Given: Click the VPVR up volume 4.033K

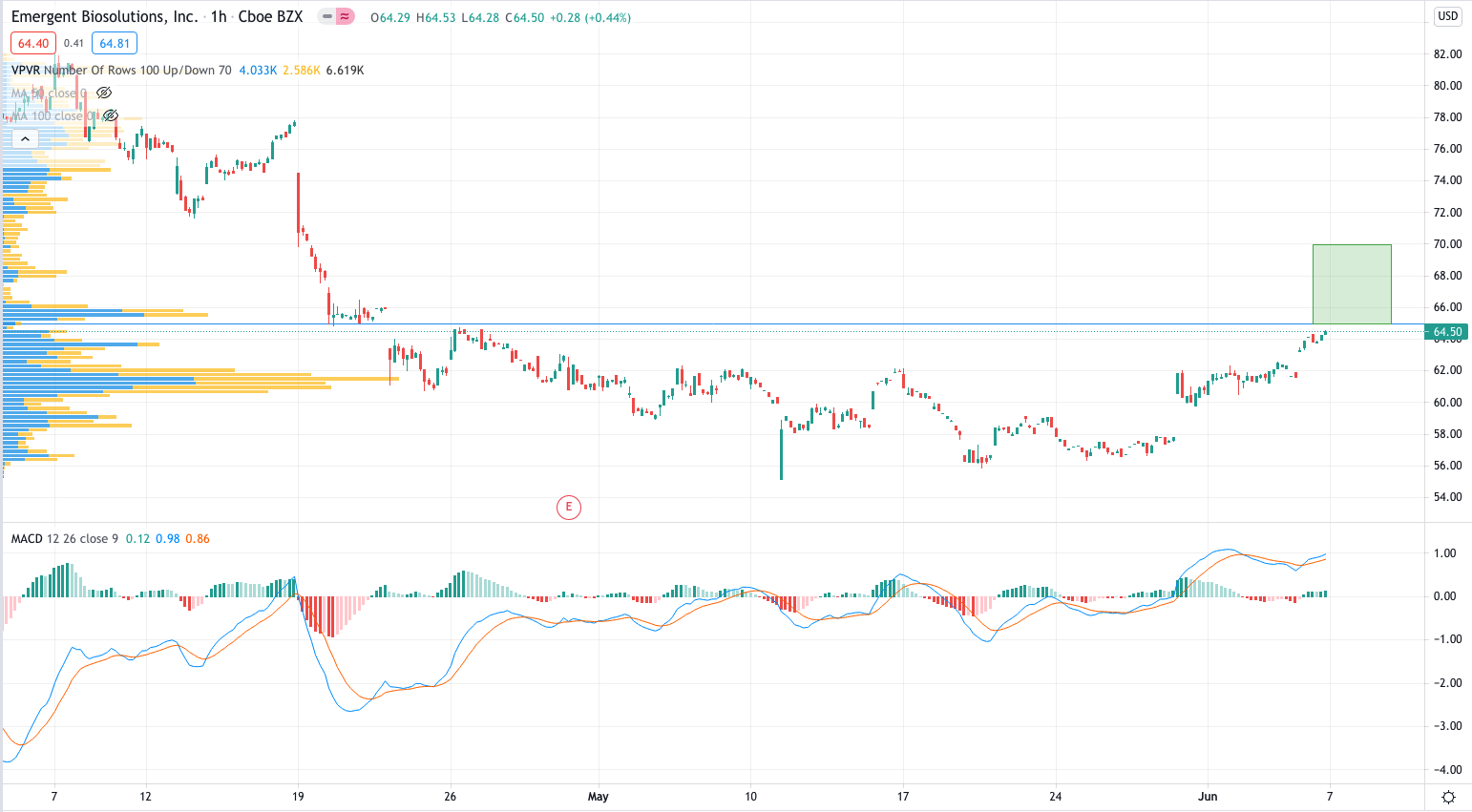Looking at the screenshot, I should click(258, 70).
